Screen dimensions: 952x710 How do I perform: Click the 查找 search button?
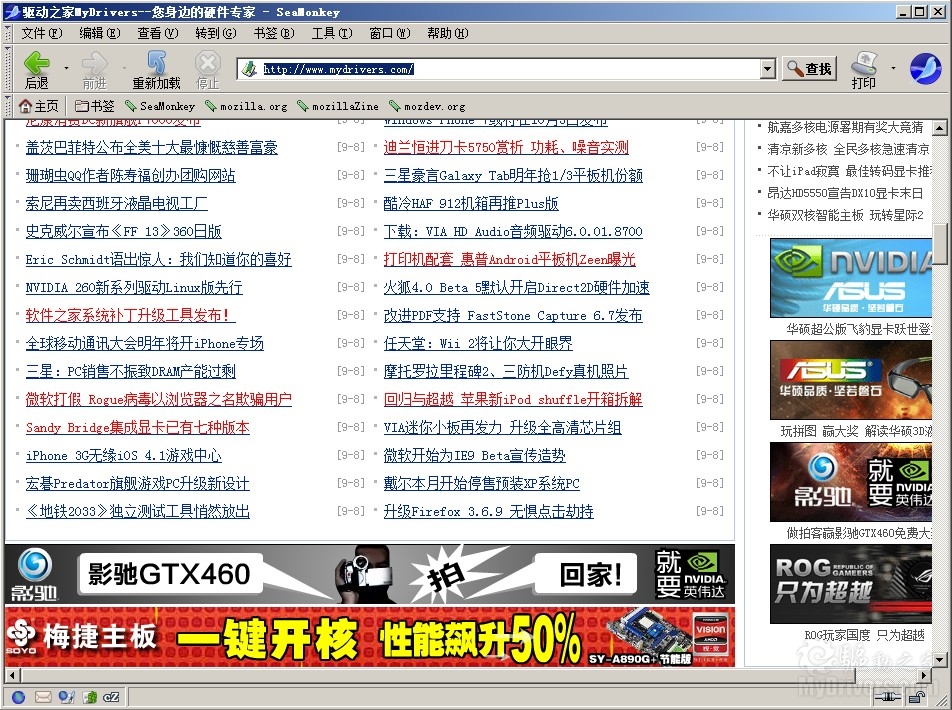point(809,69)
